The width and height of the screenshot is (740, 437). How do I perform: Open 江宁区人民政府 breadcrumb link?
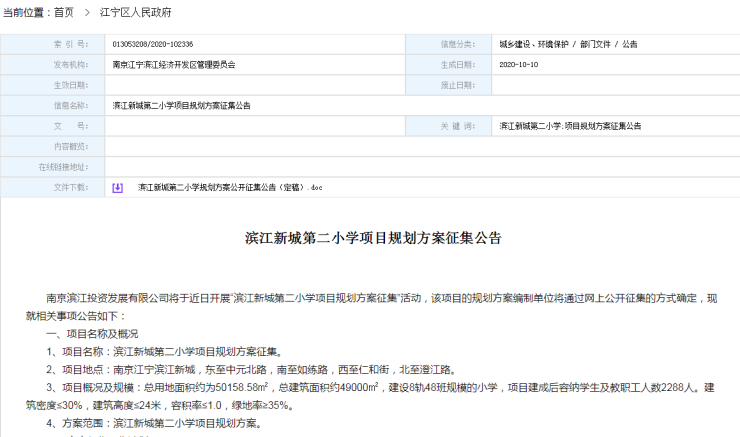(135, 12)
